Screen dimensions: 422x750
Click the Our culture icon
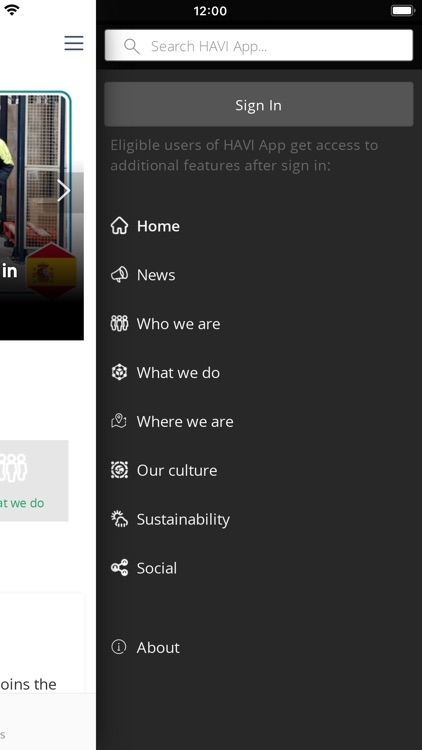(x=119, y=470)
